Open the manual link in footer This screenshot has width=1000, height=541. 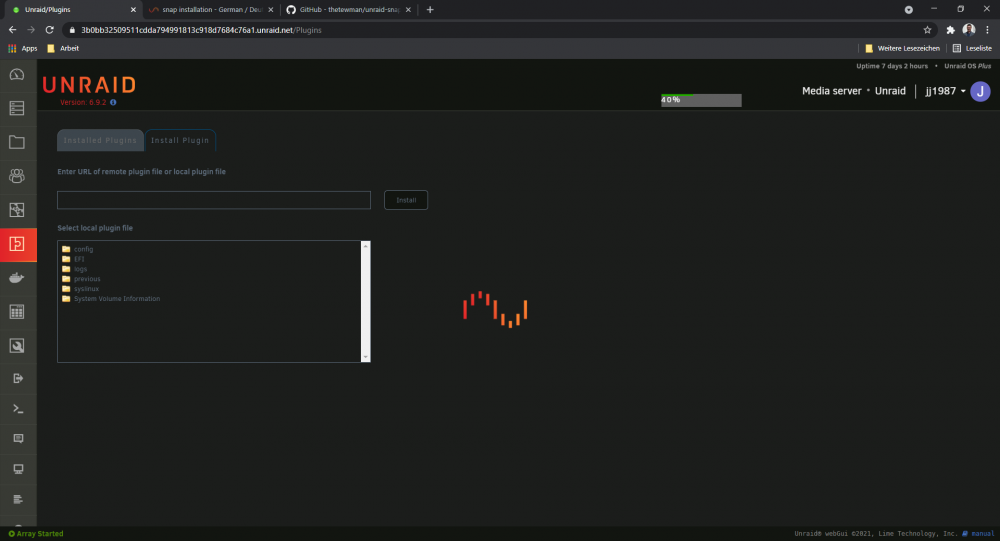pos(978,534)
